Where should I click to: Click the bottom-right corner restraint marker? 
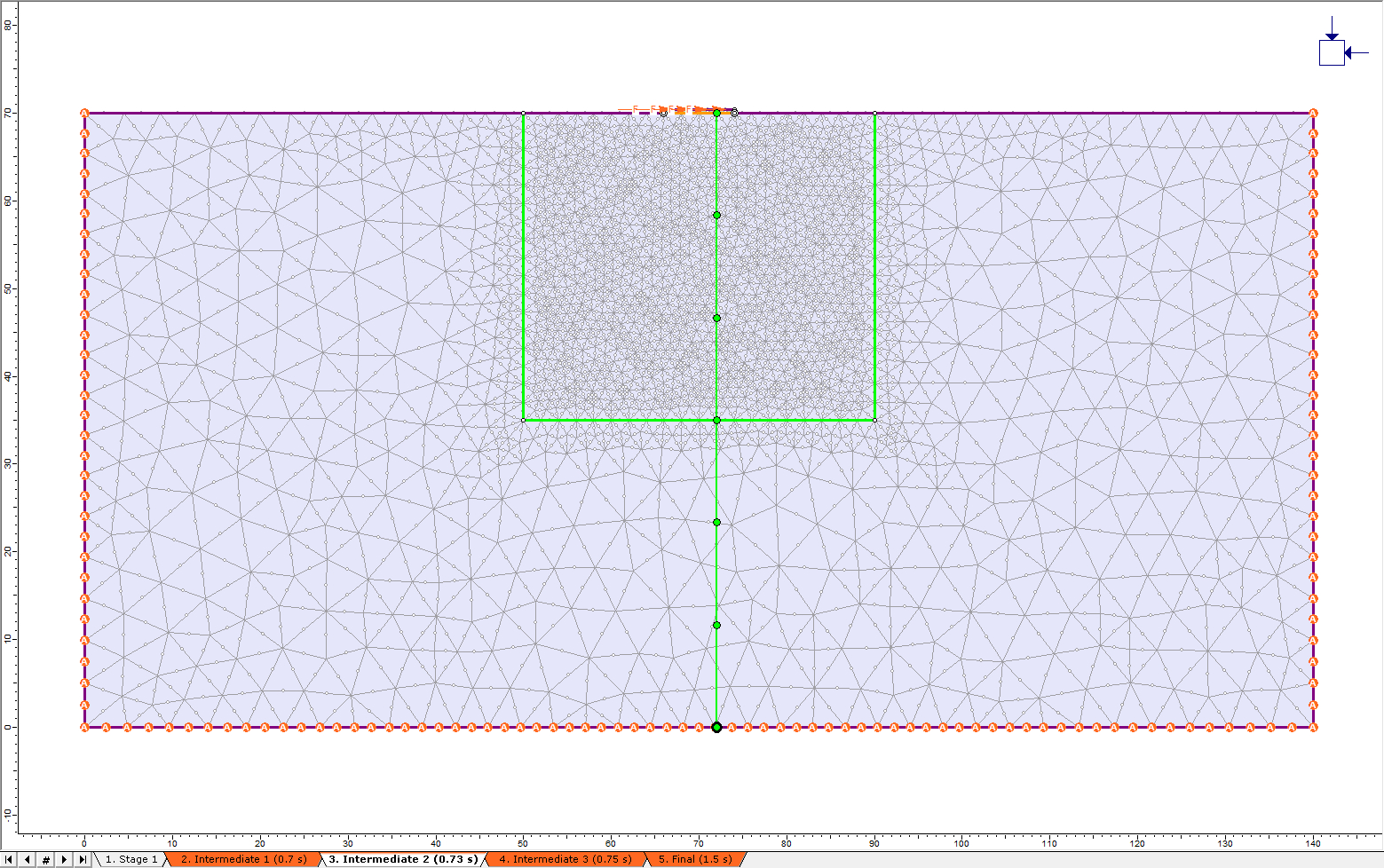(1313, 727)
